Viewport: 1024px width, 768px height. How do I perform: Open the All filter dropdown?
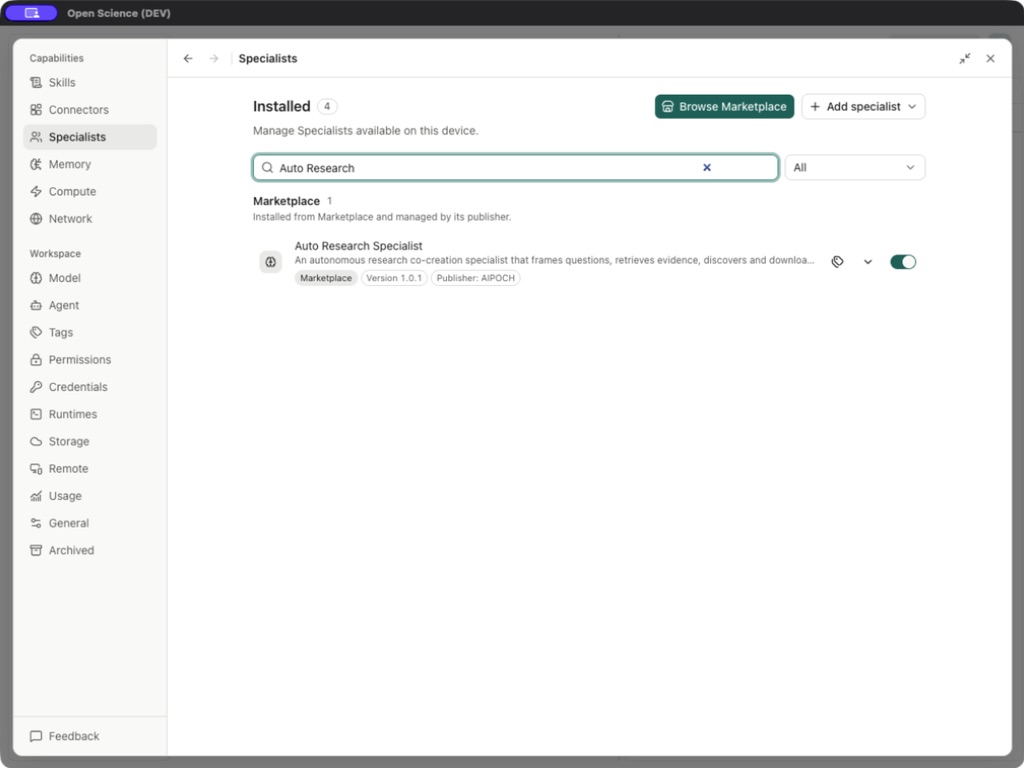click(x=854, y=168)
